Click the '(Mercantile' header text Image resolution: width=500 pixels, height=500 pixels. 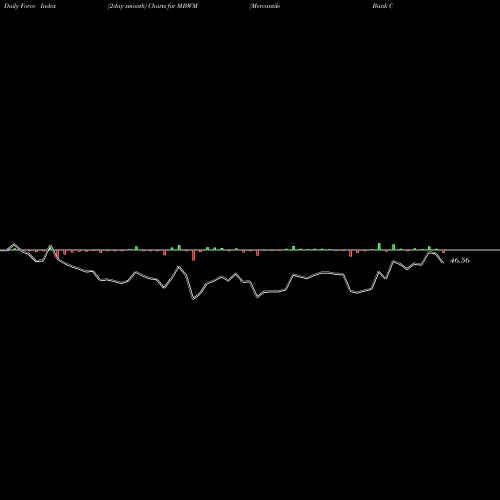pos(265,6)
